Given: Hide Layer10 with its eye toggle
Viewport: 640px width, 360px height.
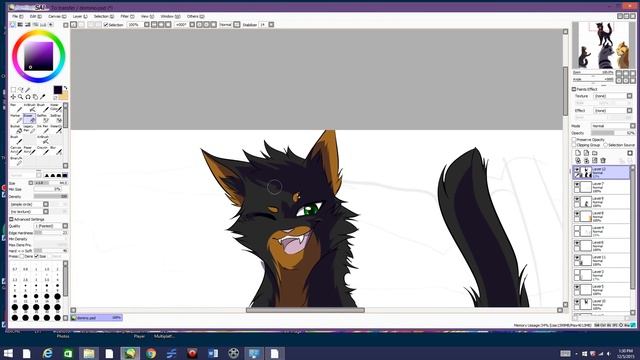Looking at the screenshot, I should (577, 302).
